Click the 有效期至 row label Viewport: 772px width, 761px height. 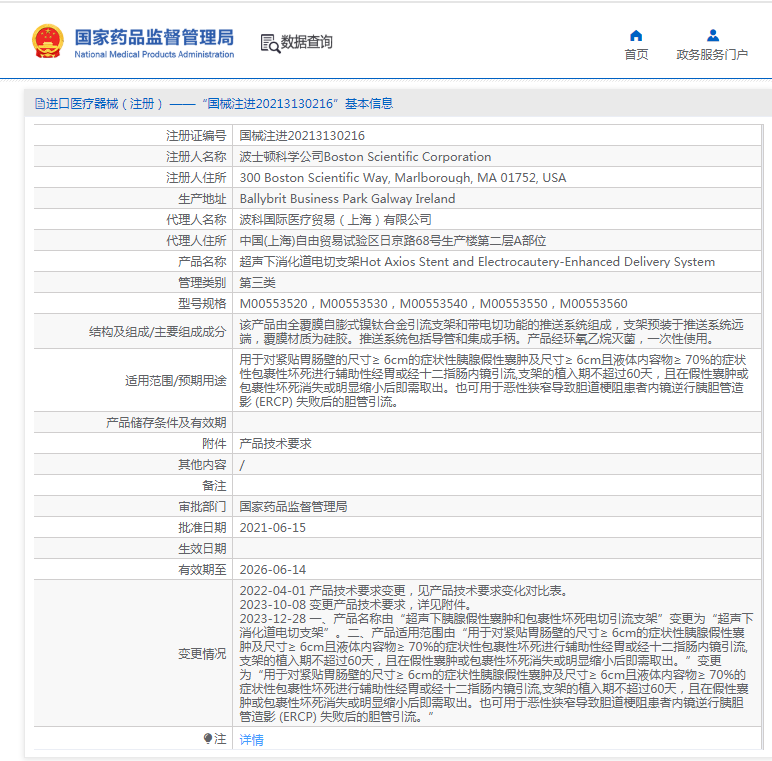pyautogui.click(x=202, y=570)
